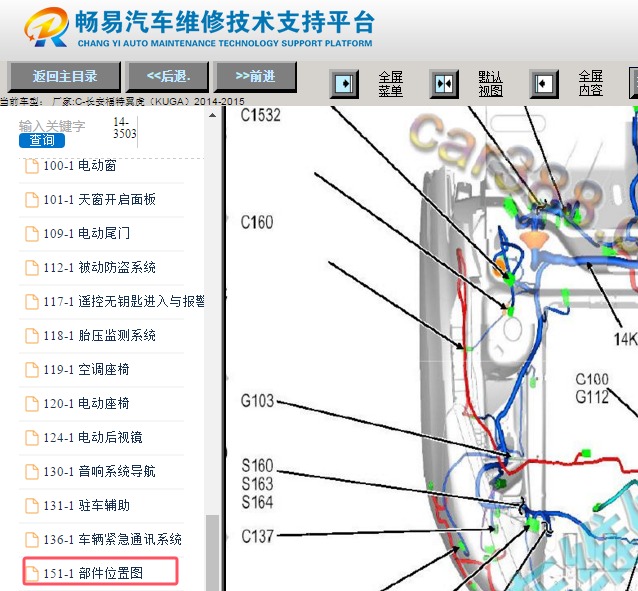Click the document icon beside 112-1 被动防盗系统

click(32, 268)
